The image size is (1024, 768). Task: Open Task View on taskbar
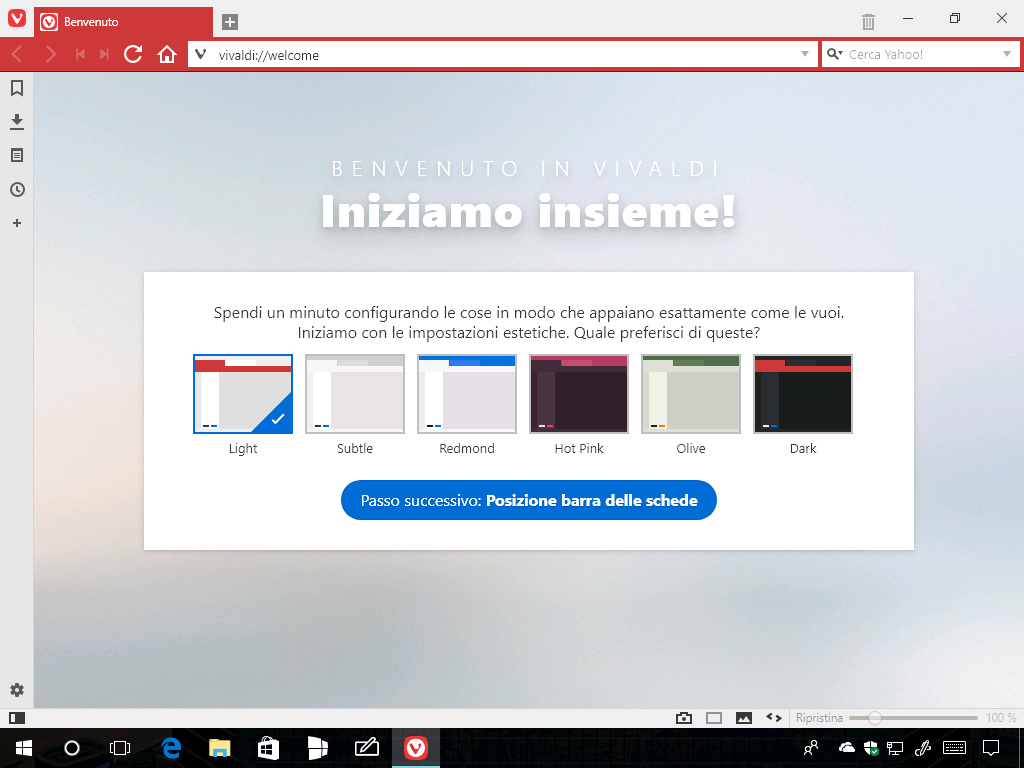pos(120,748)
